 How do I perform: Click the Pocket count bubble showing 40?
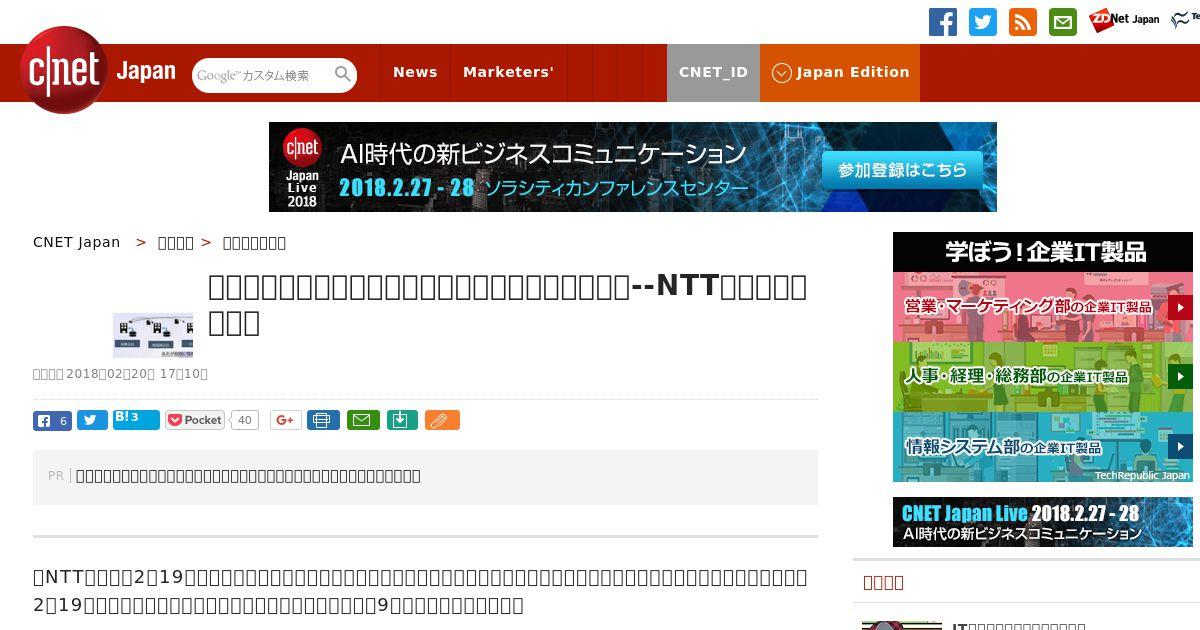pos(244,420)
